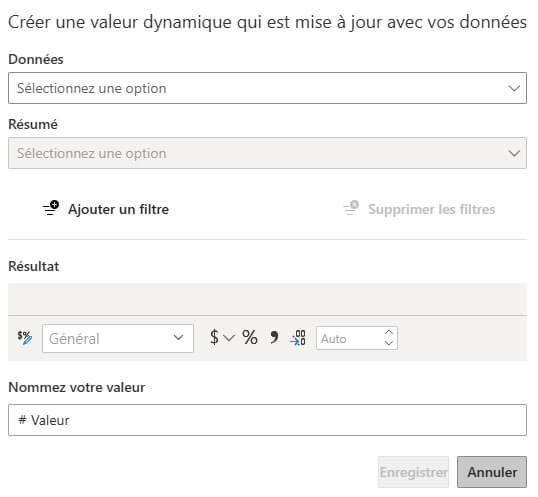Apply percentage format
Viewport: 538px width, 497px height.
(250, 338)
